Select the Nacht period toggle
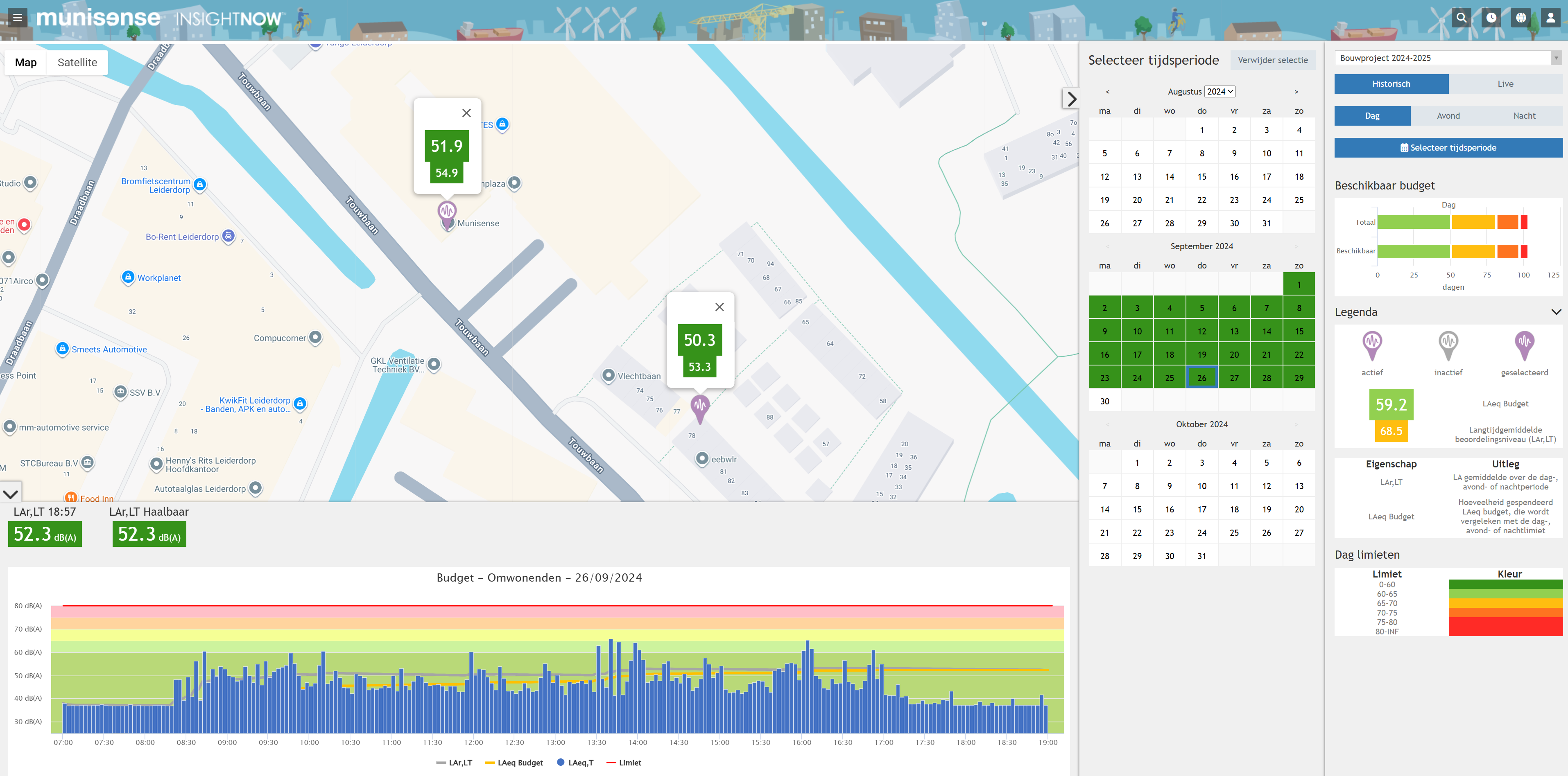Screen dimensions: 1568x776 [x=1524, y=115]
